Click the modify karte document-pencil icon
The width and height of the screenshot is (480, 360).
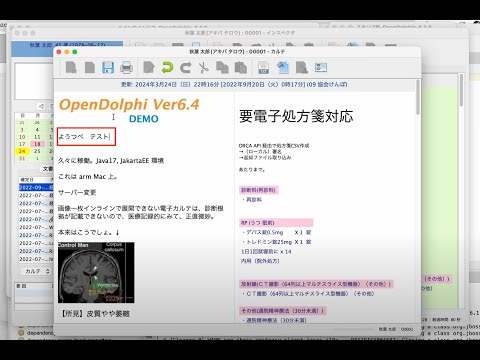(149, 68)
